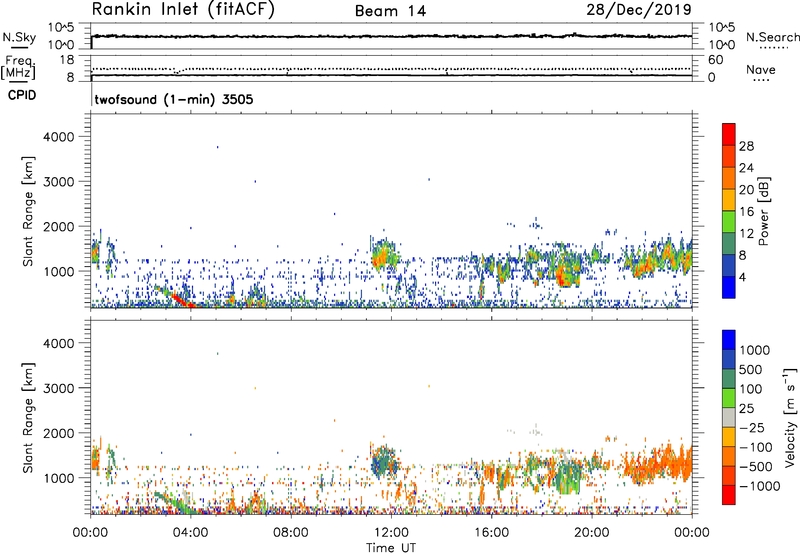
Task: Click the blue-green 12:00 echo cluster in velocity panel
Action: point(384,462)
